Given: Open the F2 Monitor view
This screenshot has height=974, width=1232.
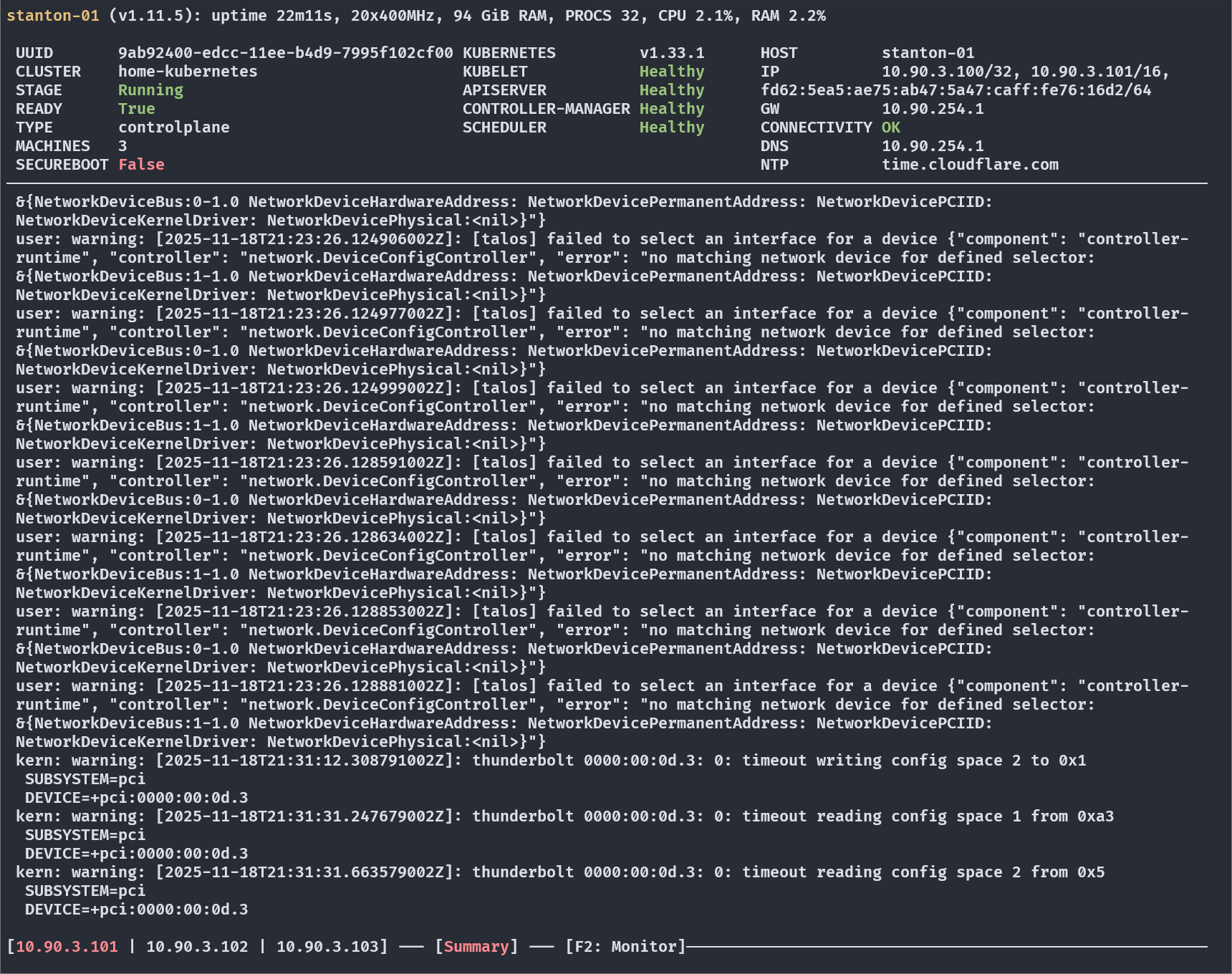Looking at the screenshot, I should pyautogui.click(x=625, y=946).
